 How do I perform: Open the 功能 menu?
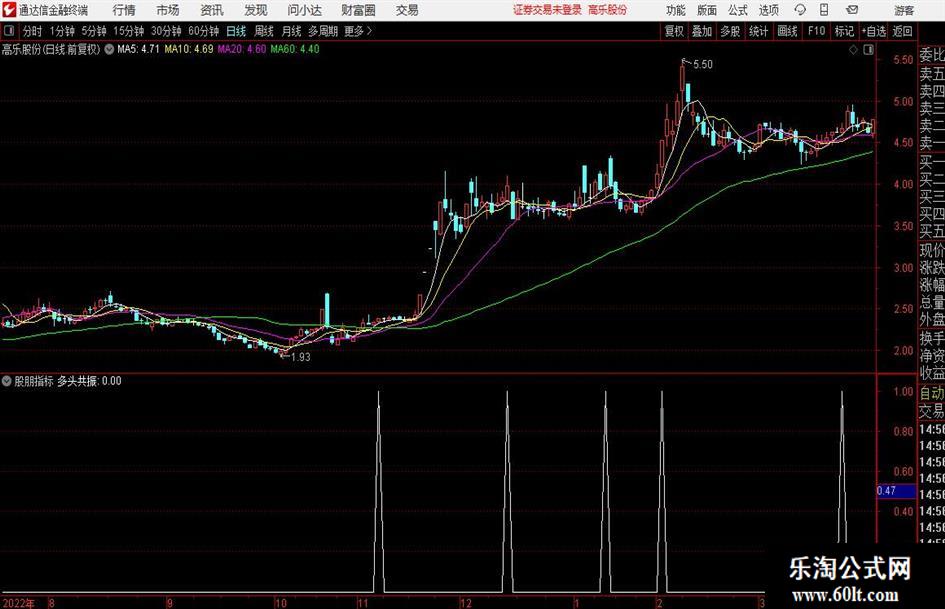pos(676,10)
